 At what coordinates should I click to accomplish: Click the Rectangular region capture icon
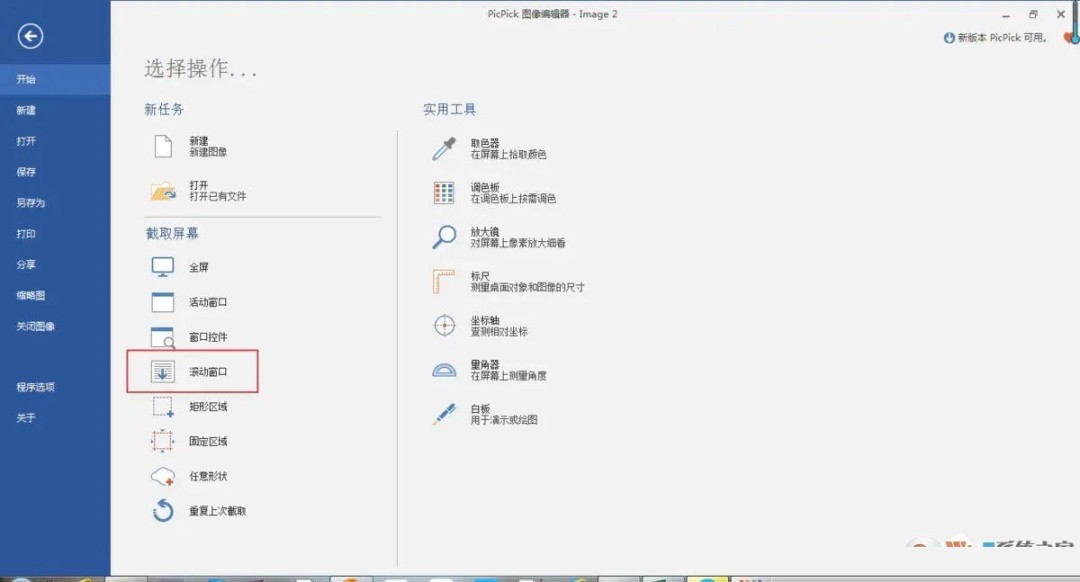163,407
